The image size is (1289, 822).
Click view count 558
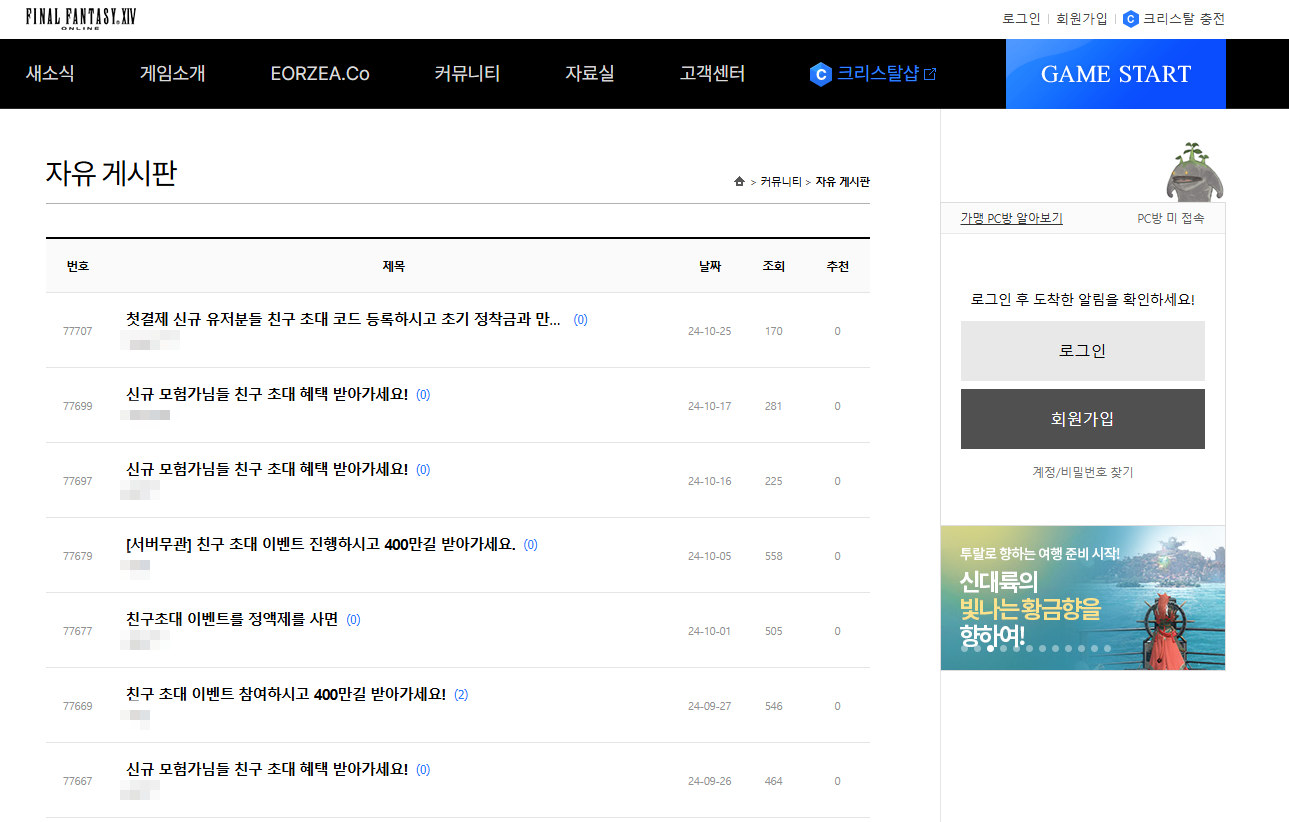pos(774,556)
